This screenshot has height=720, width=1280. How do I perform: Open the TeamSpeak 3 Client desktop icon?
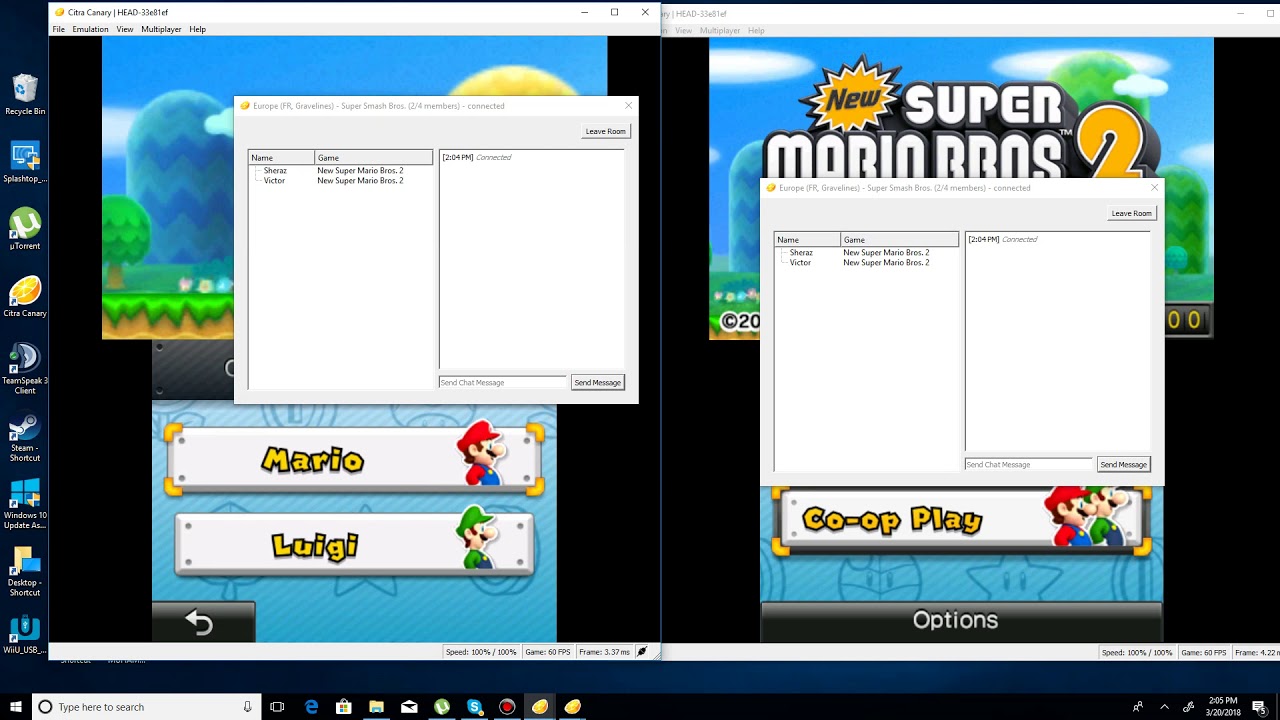(25, 369)
